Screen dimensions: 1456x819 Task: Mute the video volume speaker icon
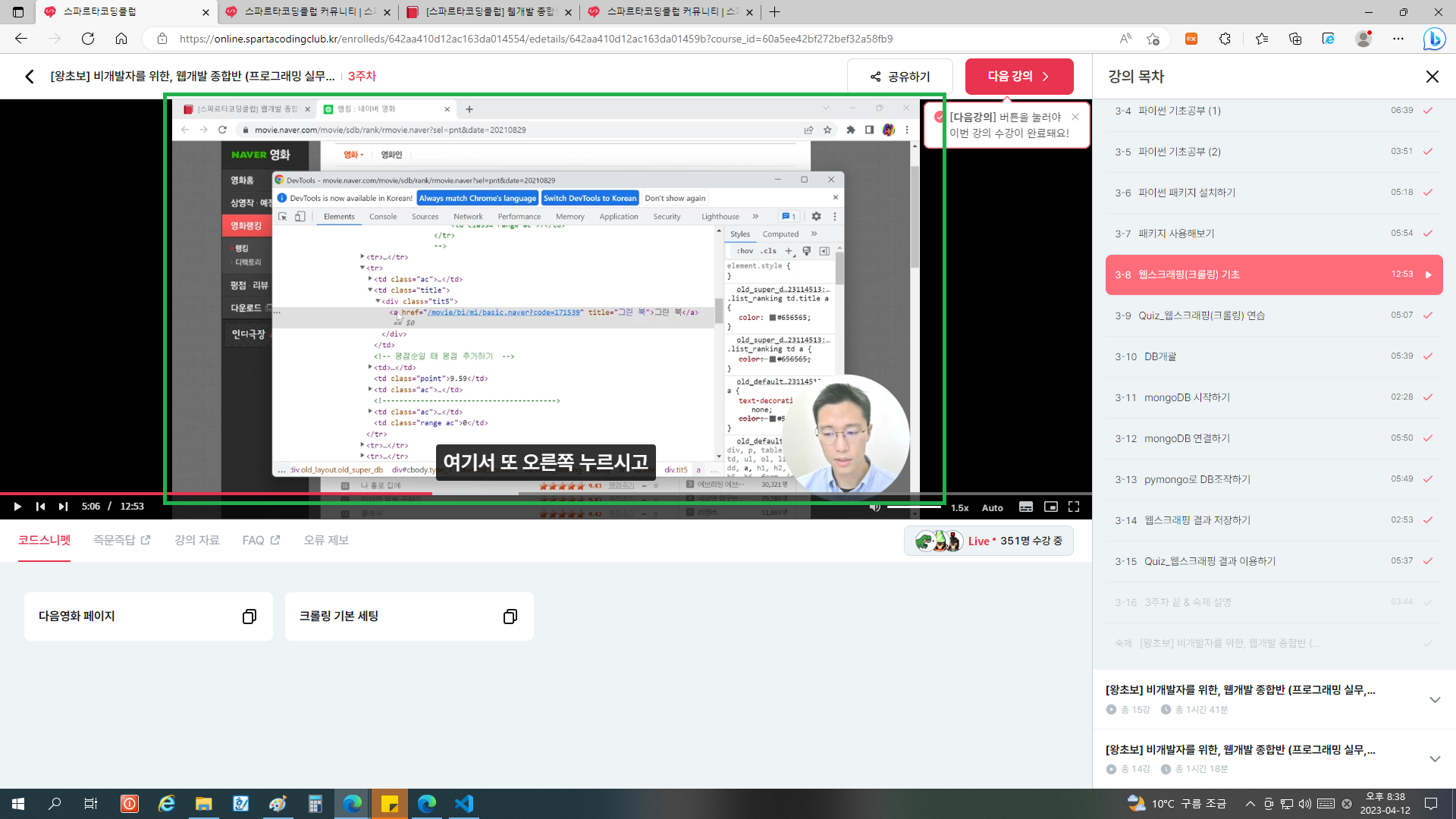(874, 507)
